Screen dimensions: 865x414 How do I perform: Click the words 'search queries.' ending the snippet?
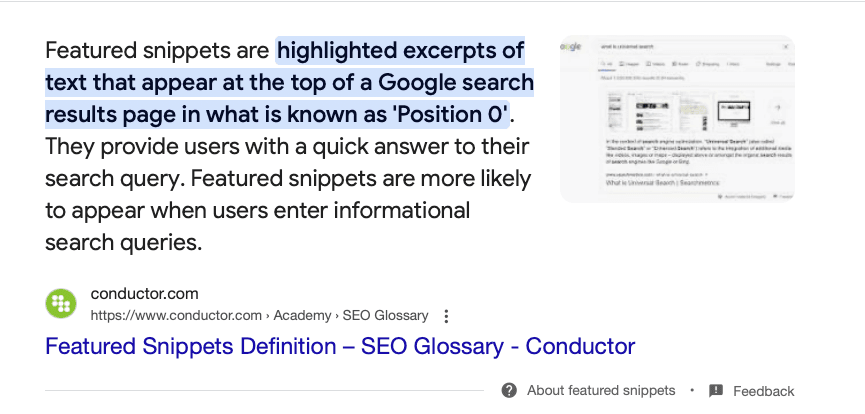[x=124, y=243]
